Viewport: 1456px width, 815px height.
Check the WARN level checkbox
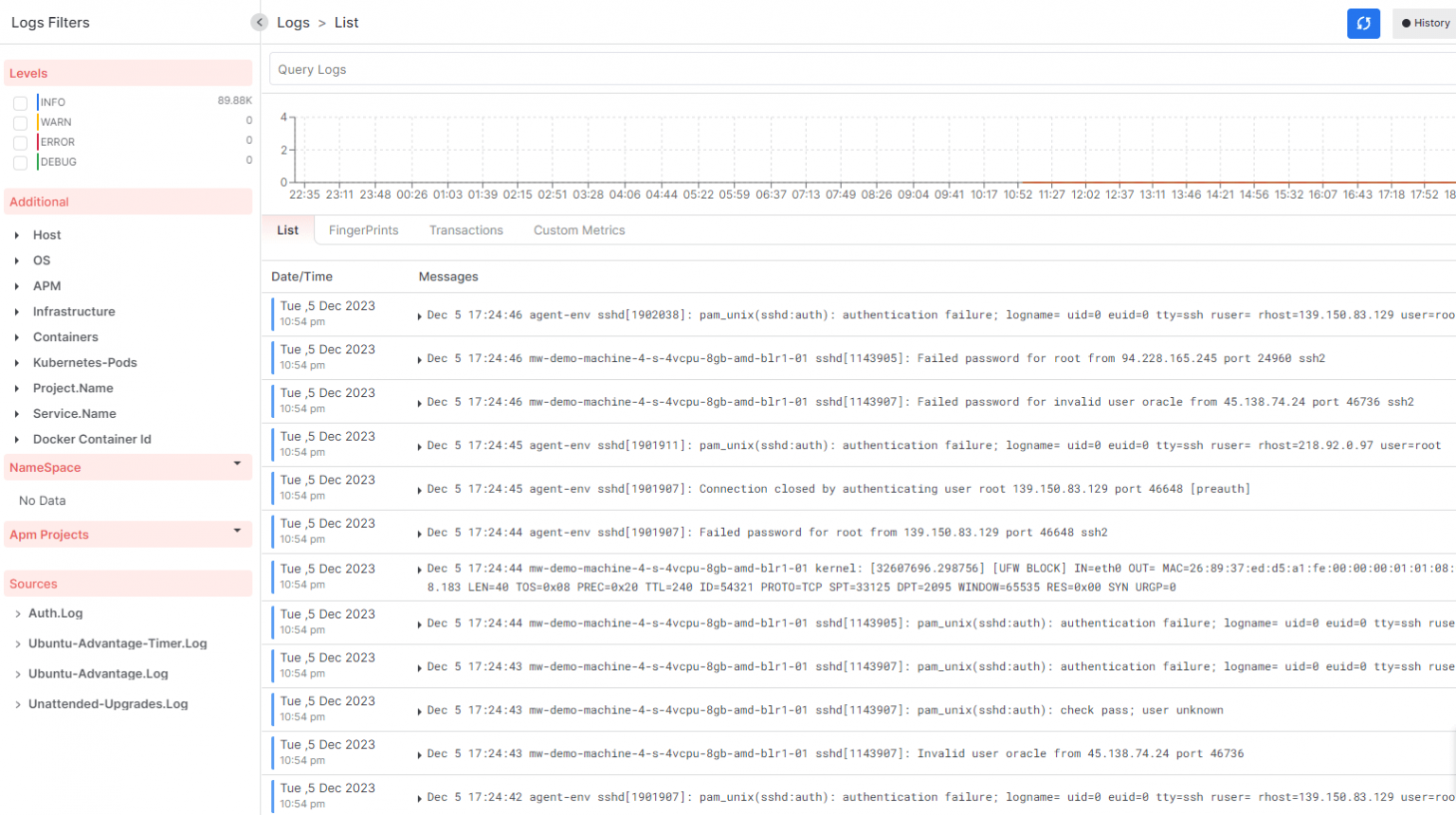click(x=20, y=123)
